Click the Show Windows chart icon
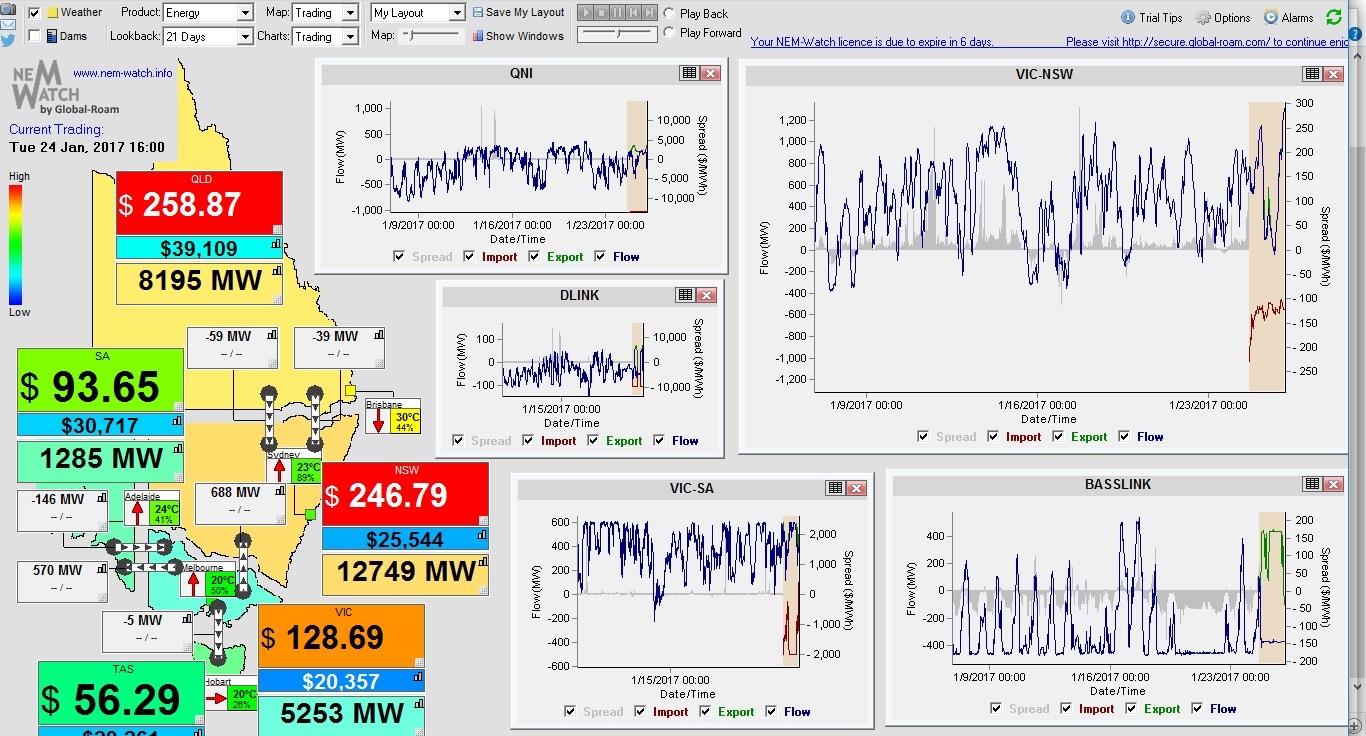 (x=477, y=36)
